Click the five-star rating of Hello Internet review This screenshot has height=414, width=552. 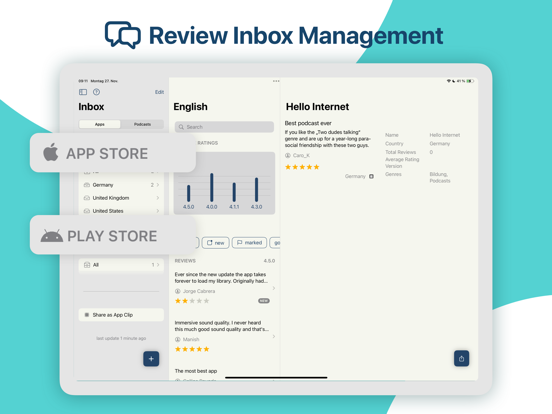[302, 167]
